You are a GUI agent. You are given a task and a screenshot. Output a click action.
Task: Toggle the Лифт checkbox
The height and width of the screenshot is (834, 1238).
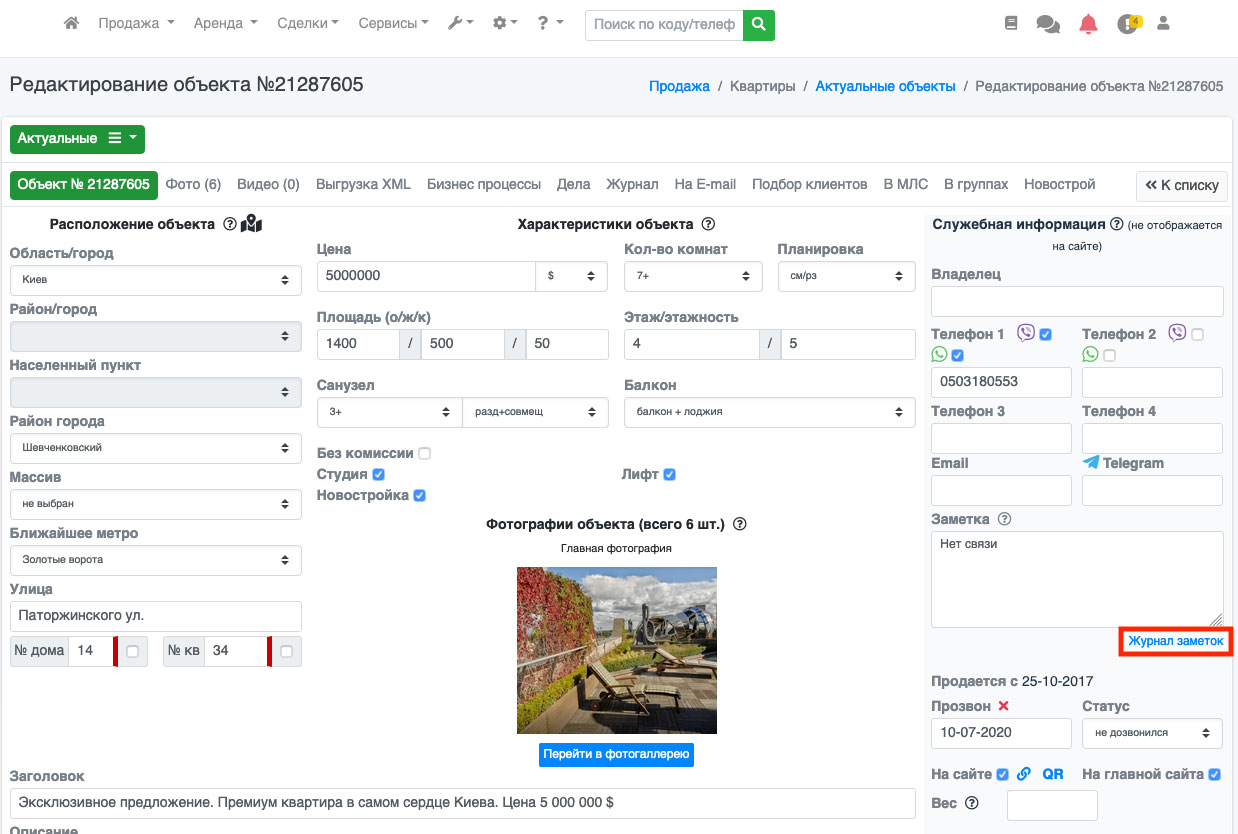tap(670, 474)
